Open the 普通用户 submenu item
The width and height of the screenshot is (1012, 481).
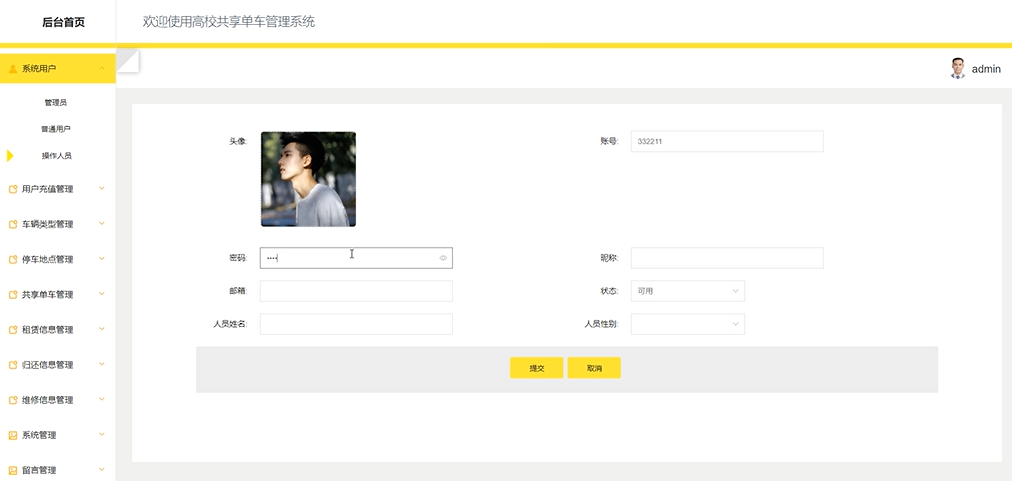click(56, 129)
